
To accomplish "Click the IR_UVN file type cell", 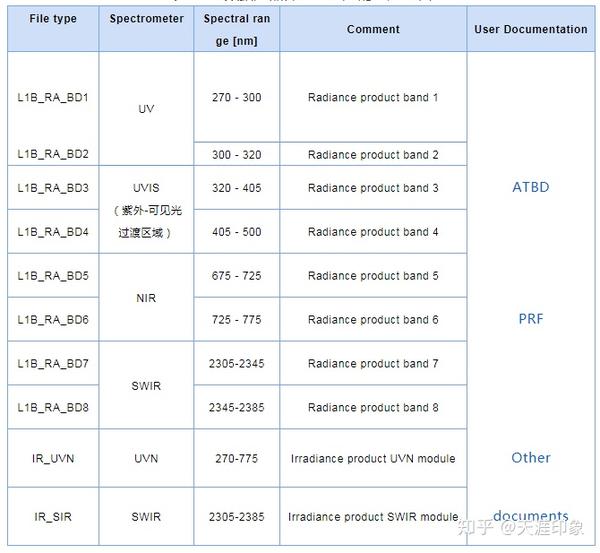I will (x=53, y=459).
